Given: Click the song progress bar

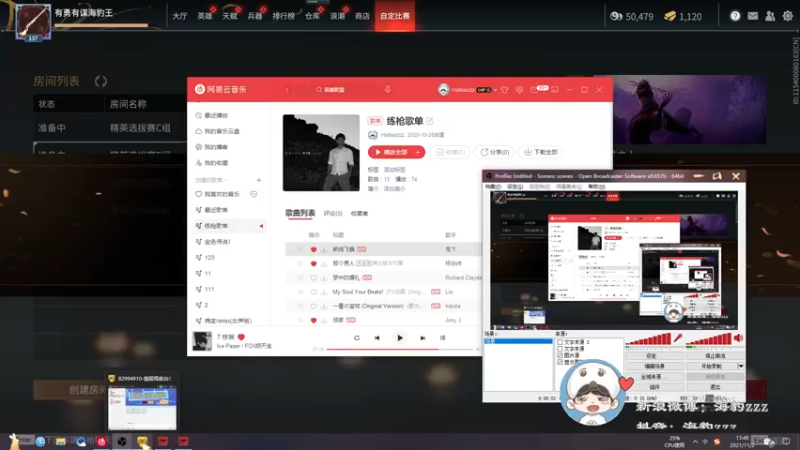Looking at the screenshot, I should (x=400, y=349).
